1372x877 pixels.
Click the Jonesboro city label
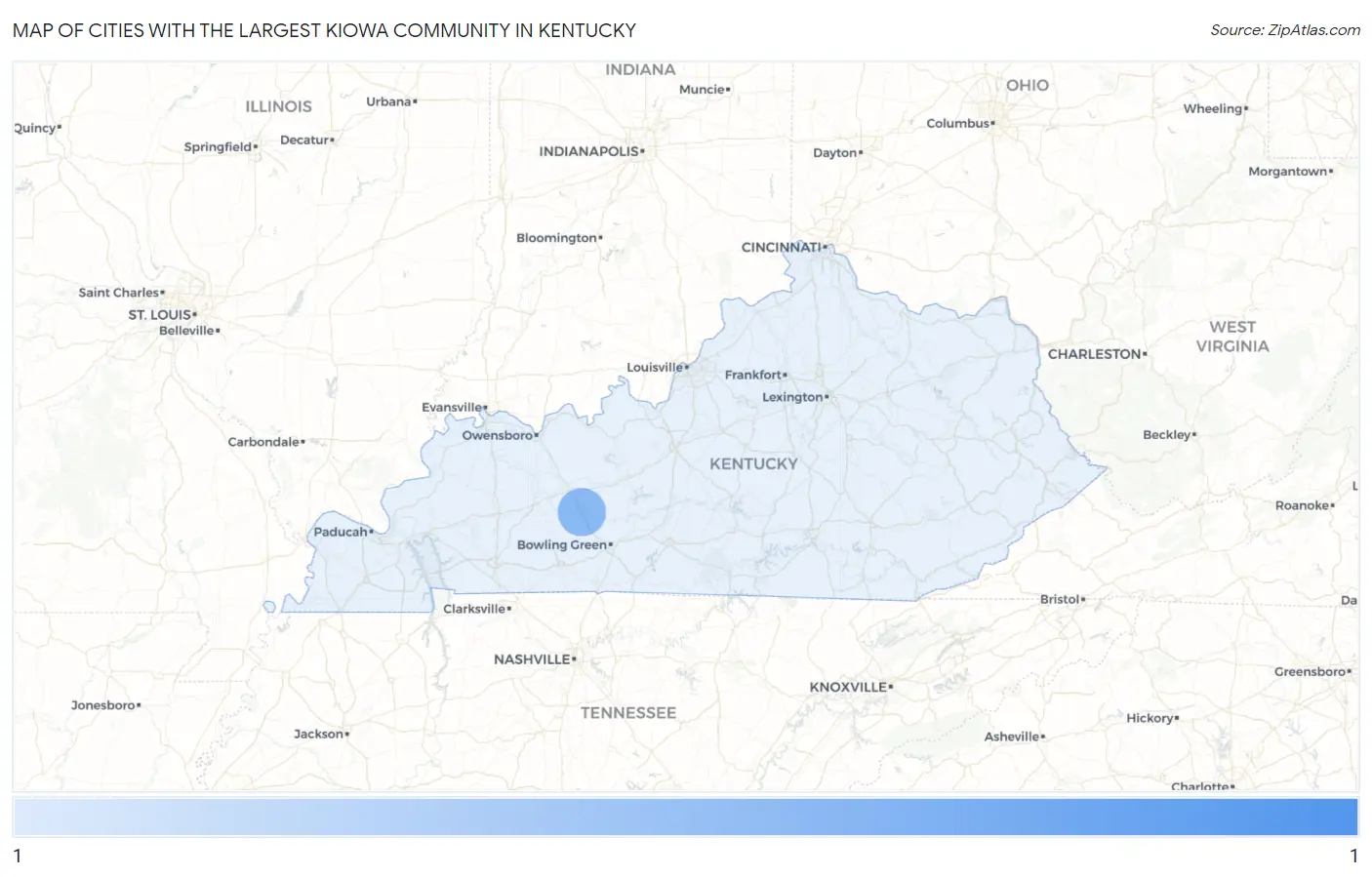pos(103,705)
